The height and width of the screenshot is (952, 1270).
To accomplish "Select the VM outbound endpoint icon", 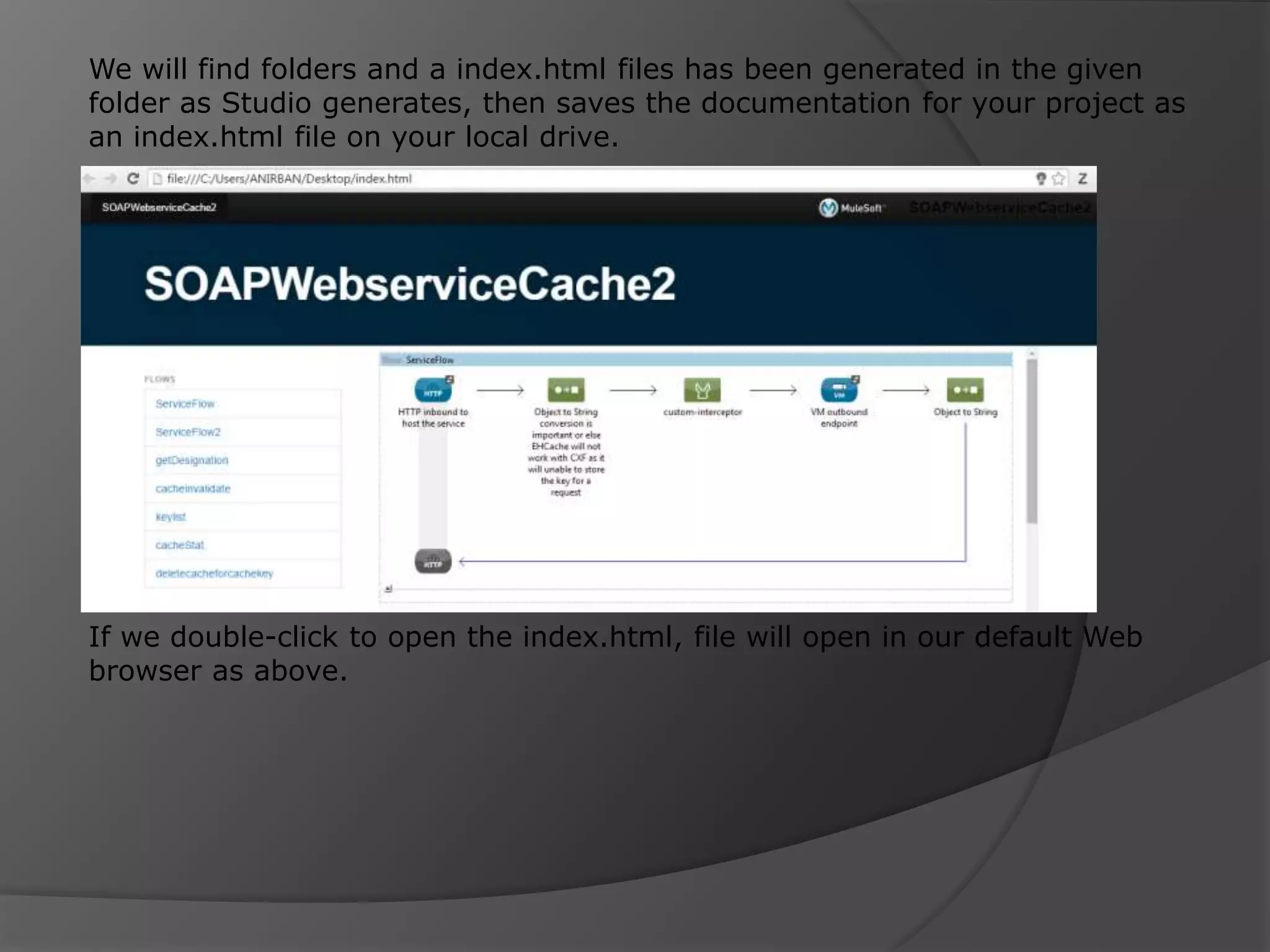I will click(x=839, y=390).
